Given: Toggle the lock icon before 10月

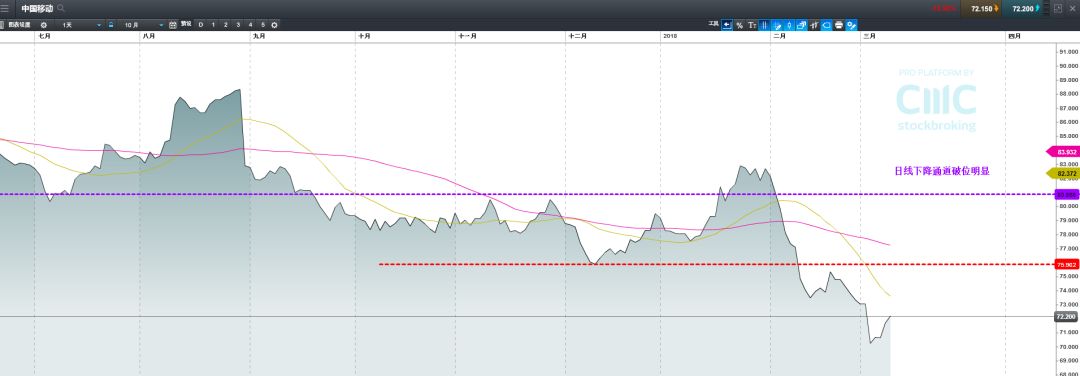Looking at the screenshot, I should [111, 25].
